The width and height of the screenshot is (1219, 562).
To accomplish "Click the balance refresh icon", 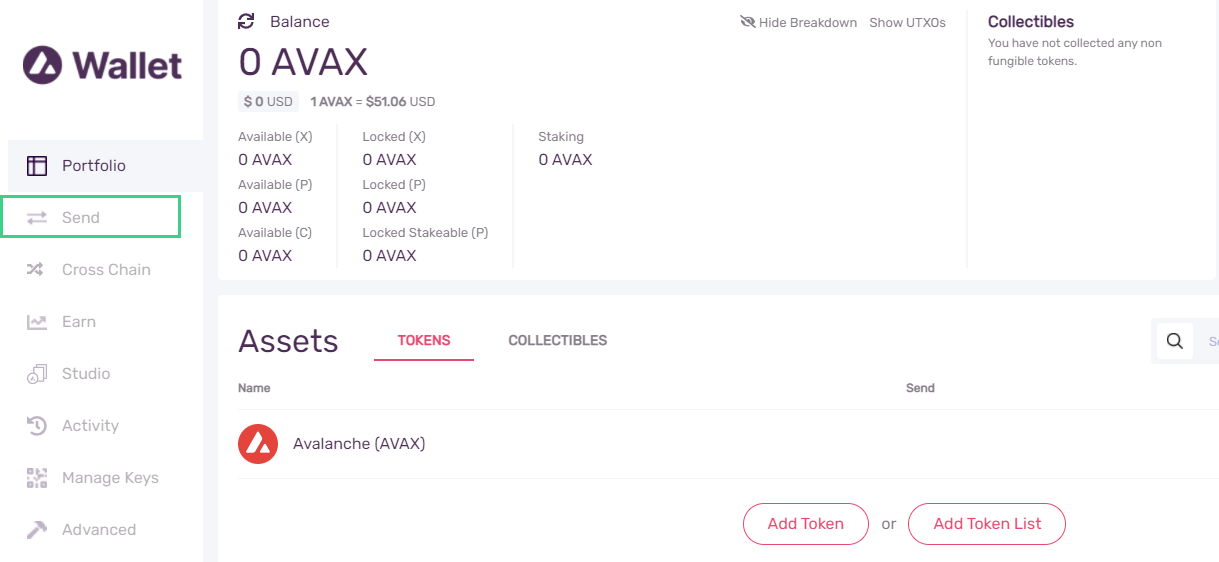I will [246, 21].
